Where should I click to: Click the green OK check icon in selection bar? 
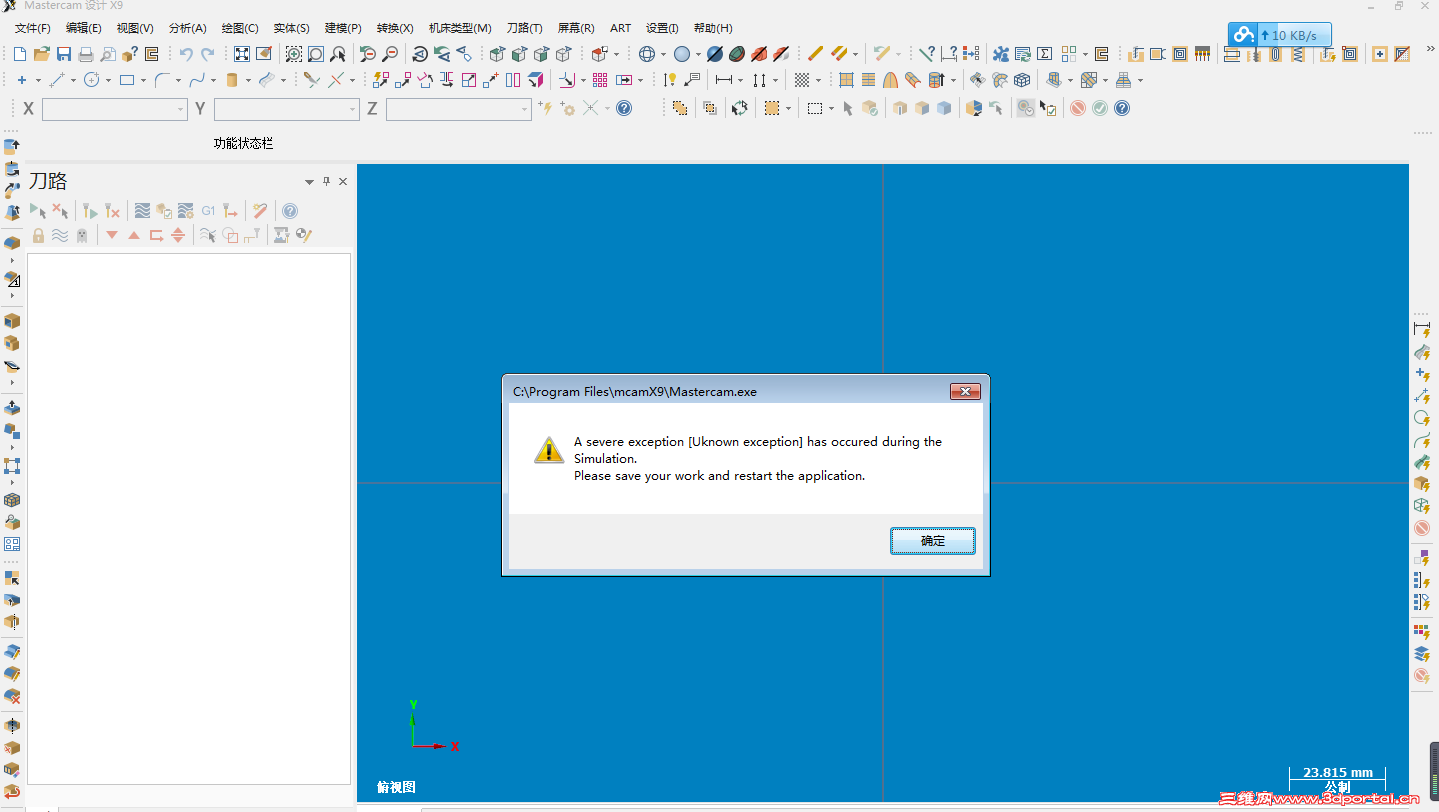tap(1100, 108)
